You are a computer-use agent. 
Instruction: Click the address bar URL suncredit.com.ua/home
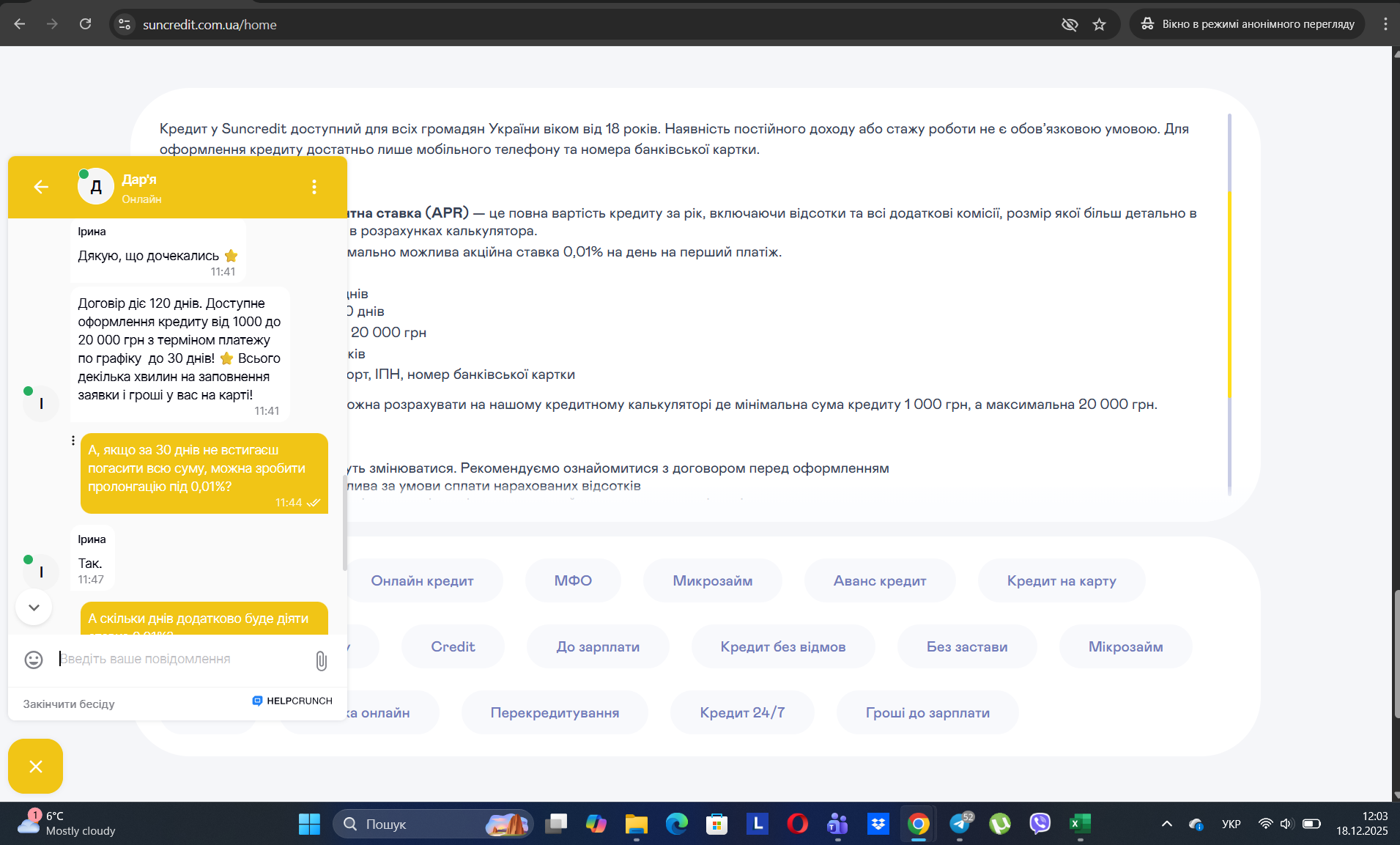[x=210, y=24]
